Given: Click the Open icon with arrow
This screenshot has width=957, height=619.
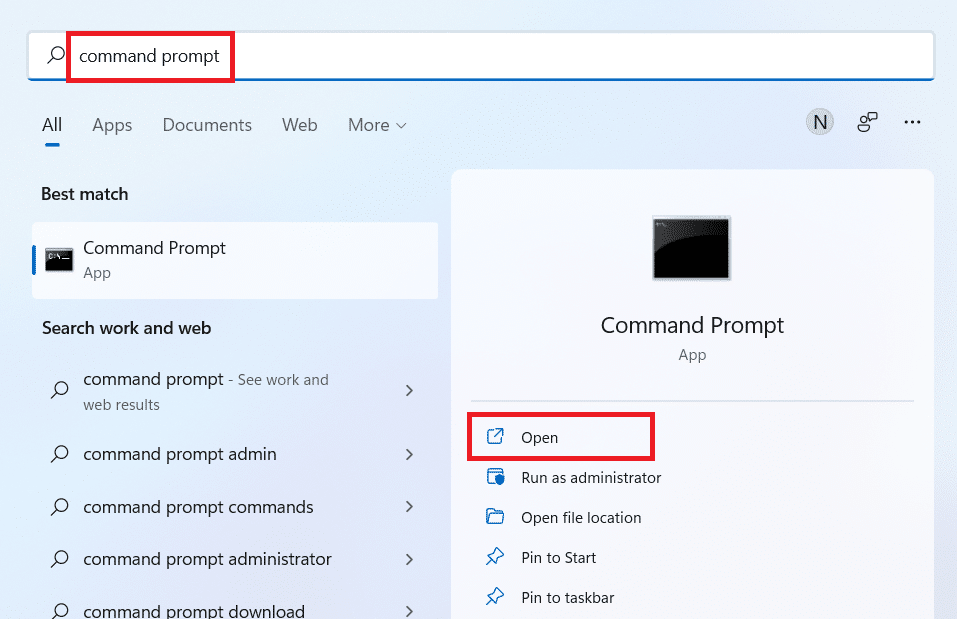Looking at the screenshot, I should pos(495,436).
